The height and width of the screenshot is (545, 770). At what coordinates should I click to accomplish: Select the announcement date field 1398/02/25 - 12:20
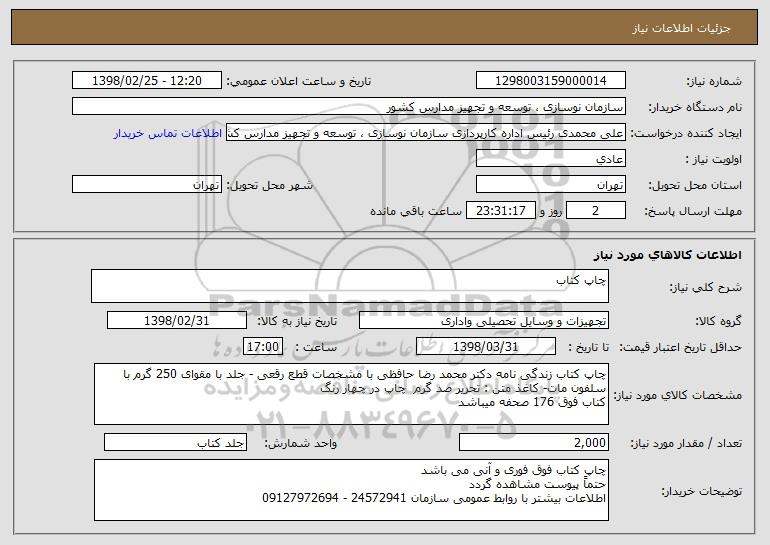[x=147, y=81]
